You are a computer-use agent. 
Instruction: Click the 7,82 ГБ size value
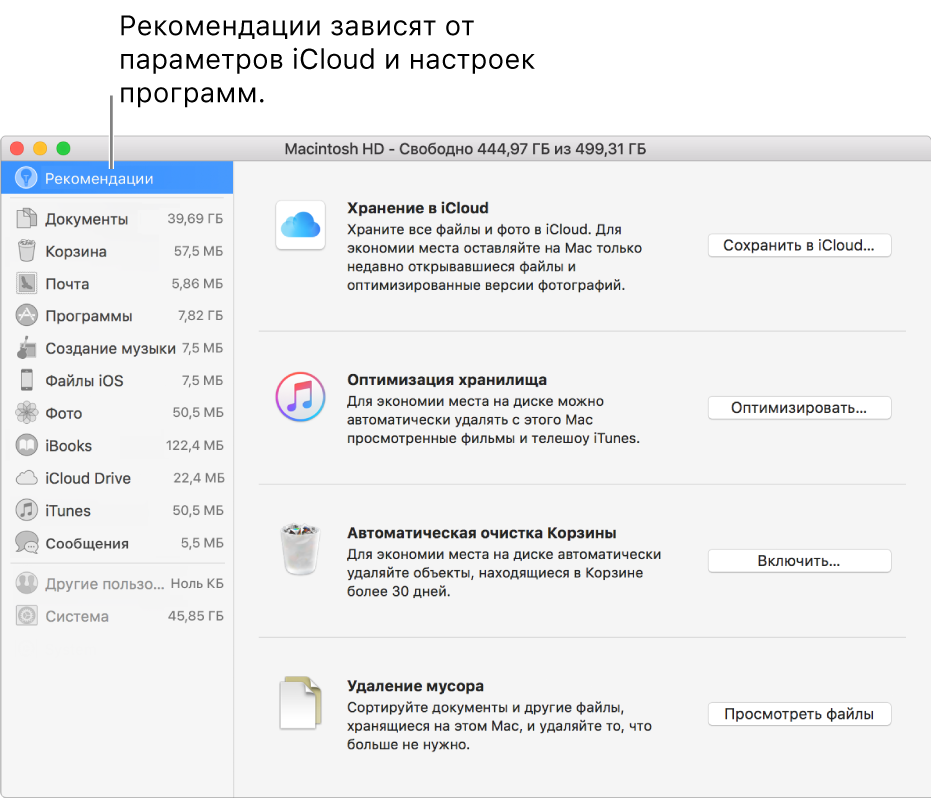[x=200, y=315]
